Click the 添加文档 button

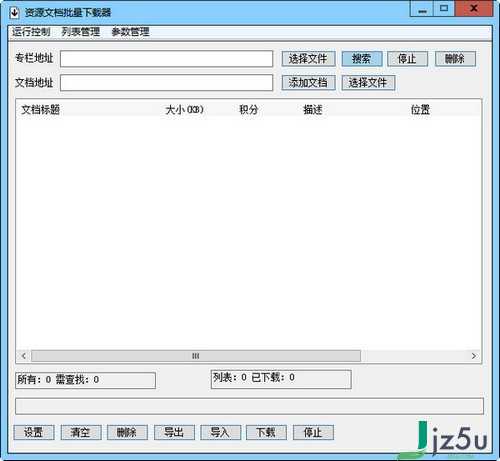(308, 83)
